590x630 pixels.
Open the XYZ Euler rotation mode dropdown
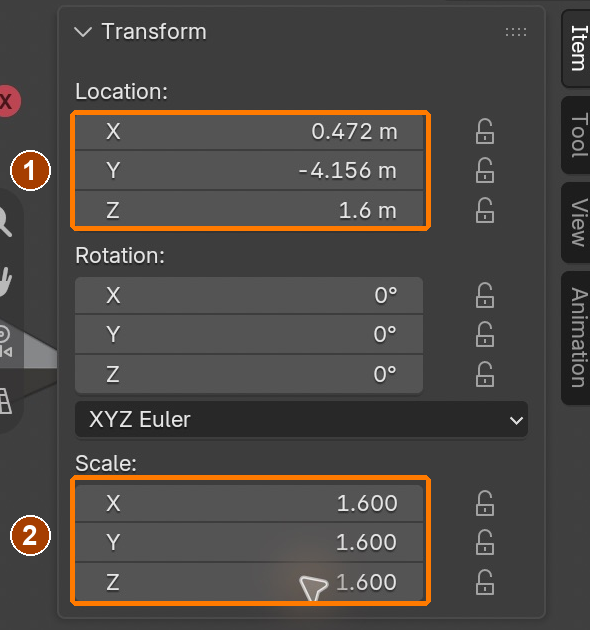click(x=301, y=419)
